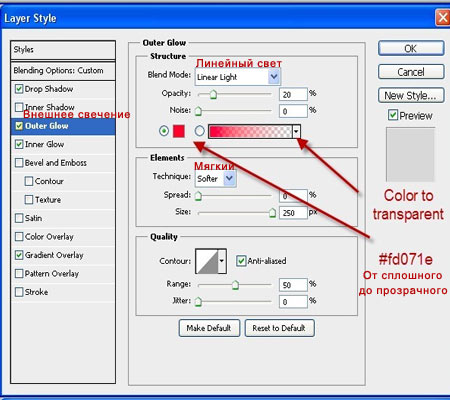Screen dimensions: 450x400
Task: Enable the Pattern Overlay checkbox
Action: 19,274
